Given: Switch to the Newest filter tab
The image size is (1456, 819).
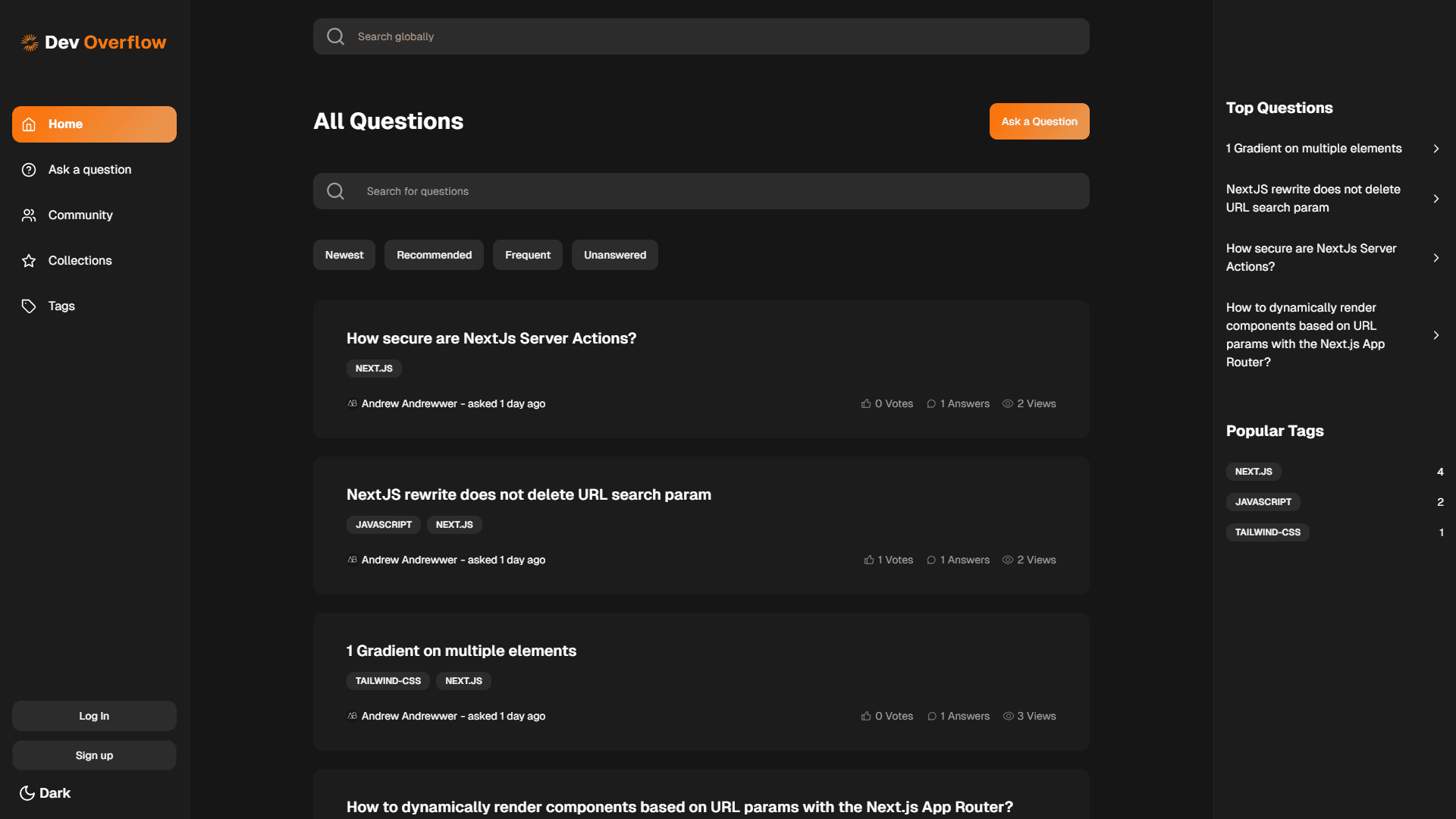Looking at the screenshot, I should pyautogui.click(x=344, y=255).
